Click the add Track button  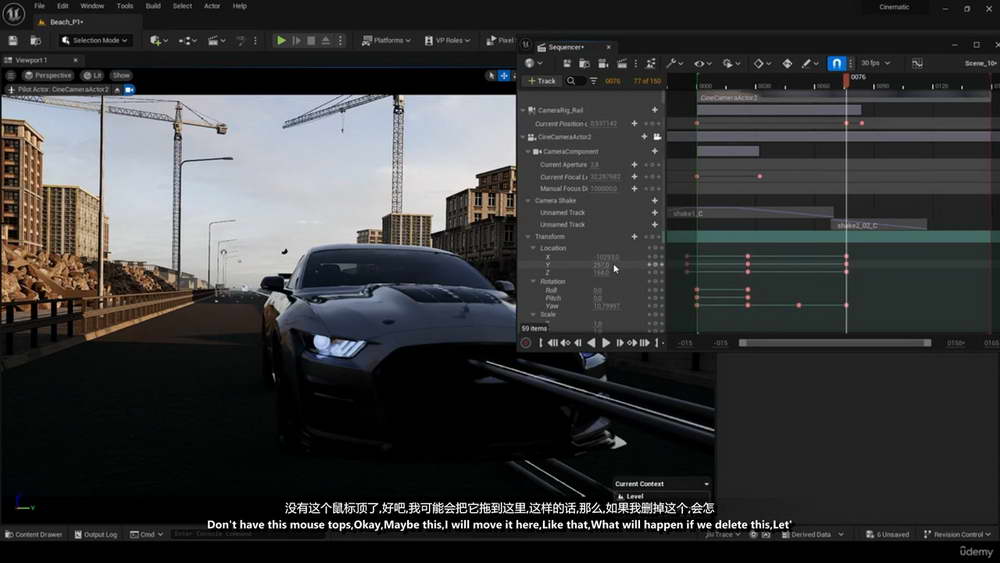tap(541, 81)
